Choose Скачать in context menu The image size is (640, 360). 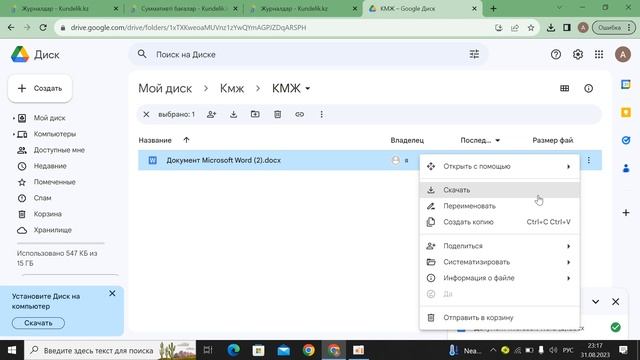click(500, 190)
